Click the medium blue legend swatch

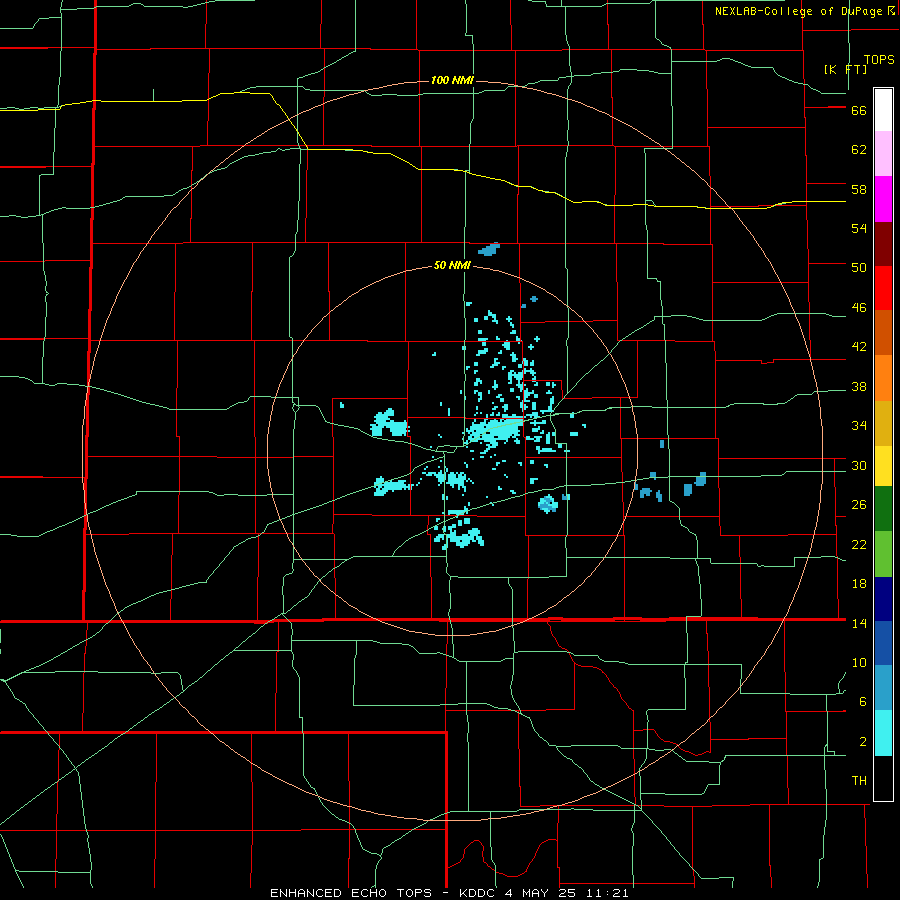coord(883,643)
